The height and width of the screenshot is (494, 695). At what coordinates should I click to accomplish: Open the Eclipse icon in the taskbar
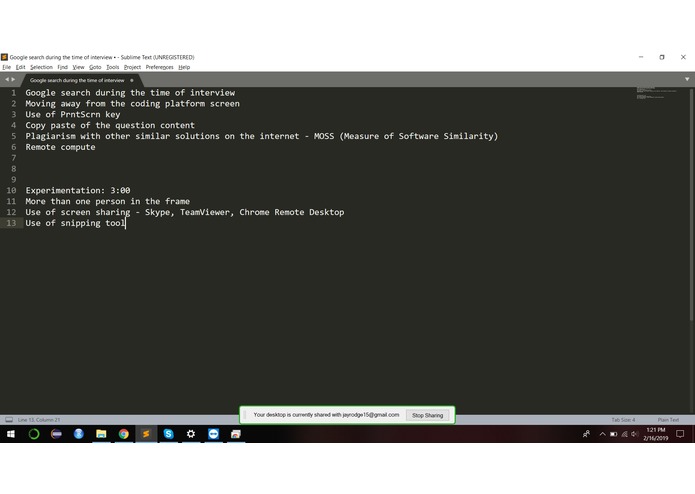pos(56,434)
